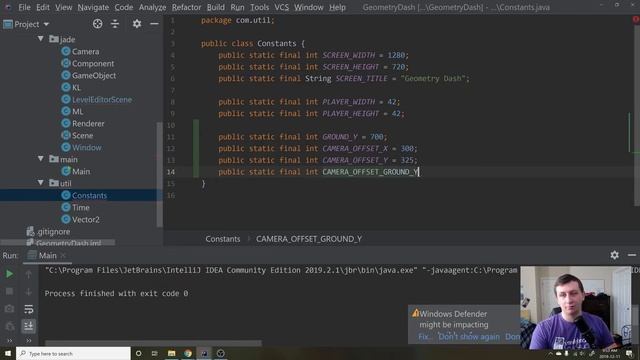Click the down stack trace arrow
Image resolution: width=640 pixels, height=360 pixels.
(29, 291)
